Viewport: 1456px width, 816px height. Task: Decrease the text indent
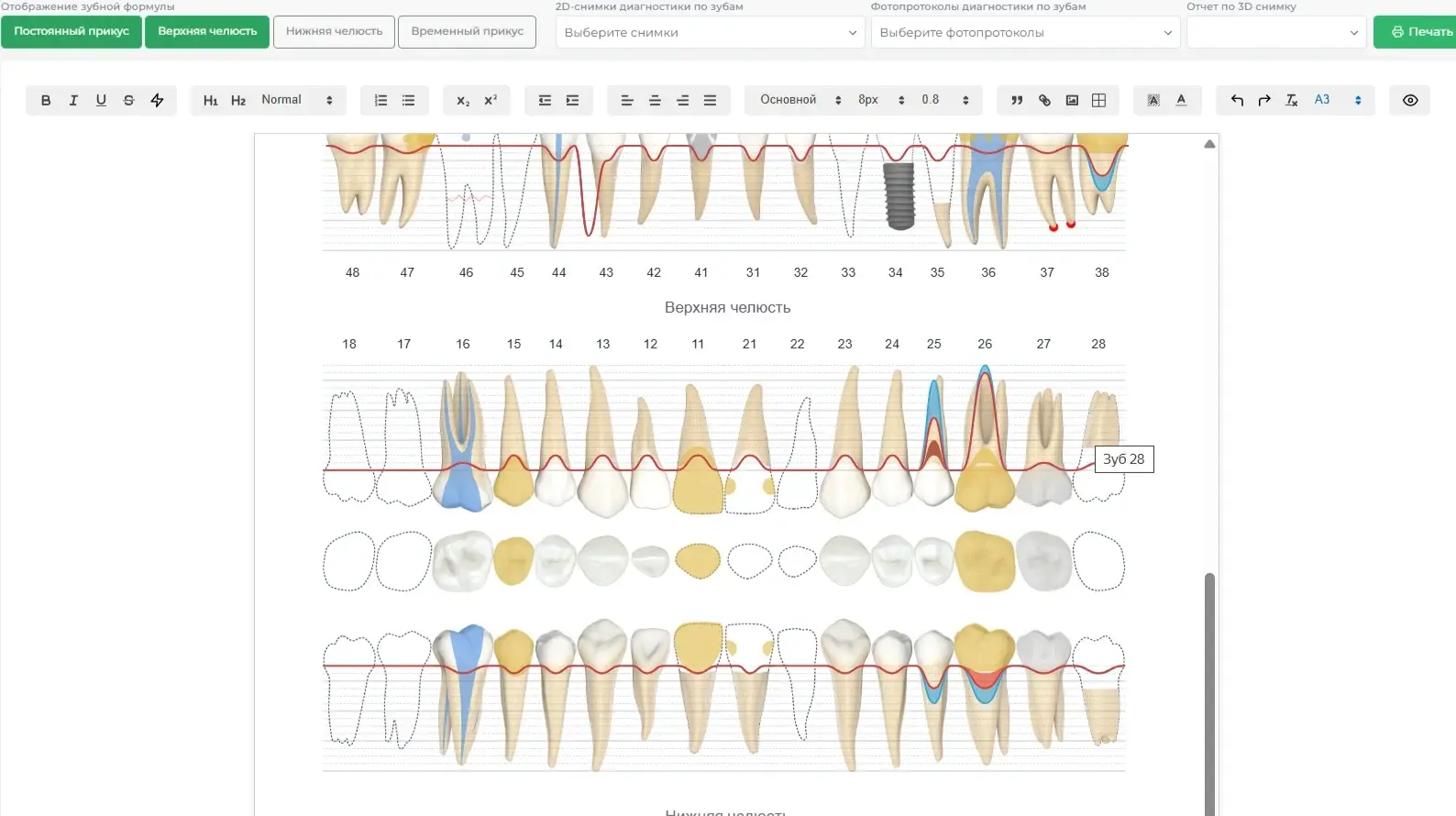545,100
